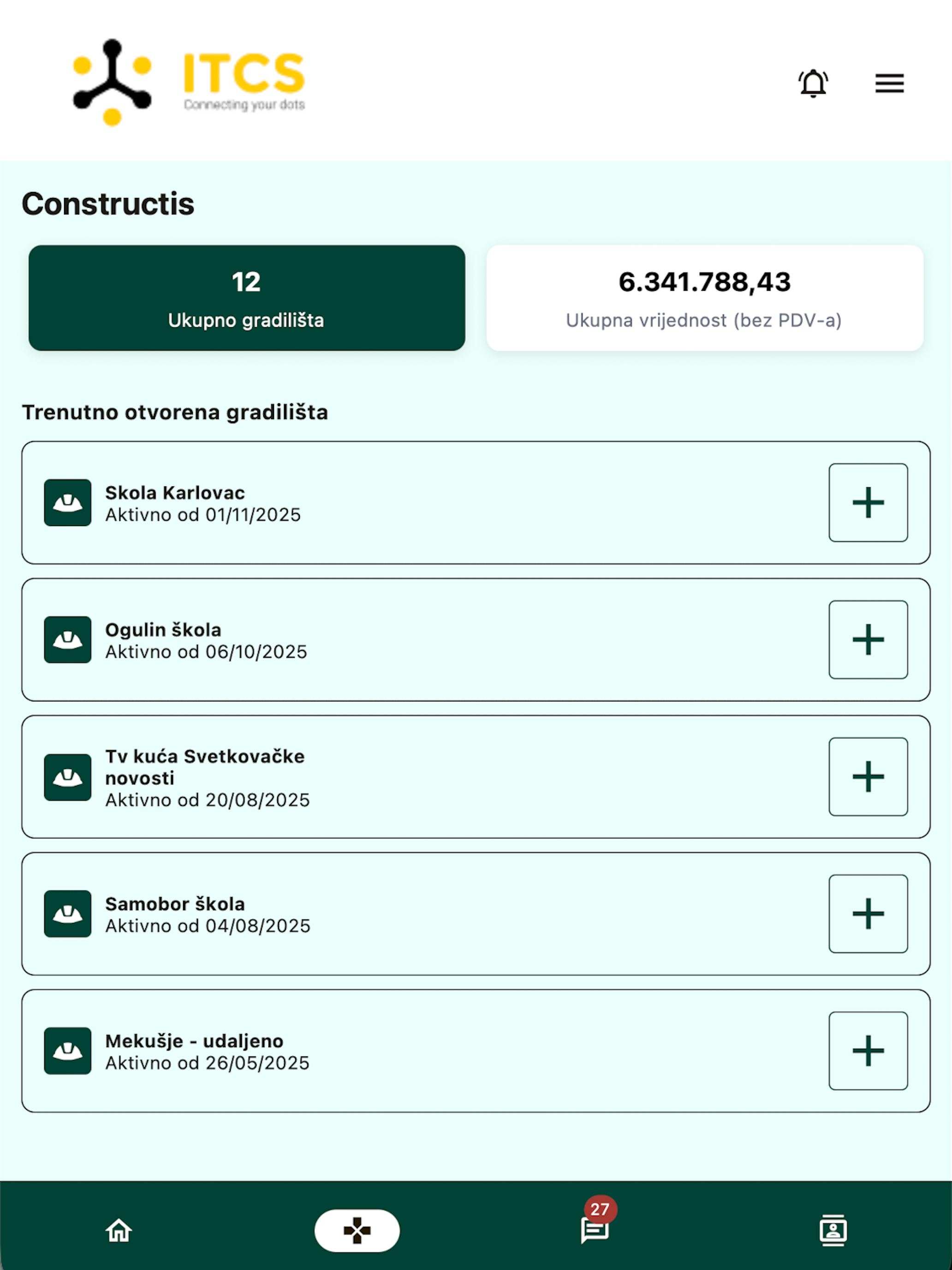
Task: Expand Samobor škola with plus button
Action: click(x=868, y=913)
